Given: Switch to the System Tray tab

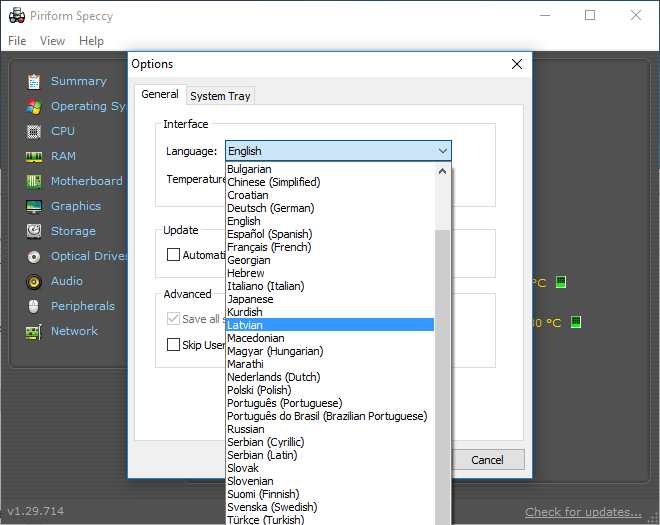Looking at the screenshot, I should (x=220, y=96).
